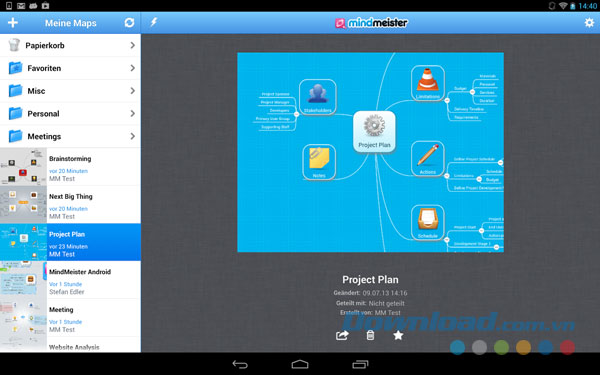600x375 pixels.
Task: Expand Papierkorb row chevron
Action: (x=132, y=45)
